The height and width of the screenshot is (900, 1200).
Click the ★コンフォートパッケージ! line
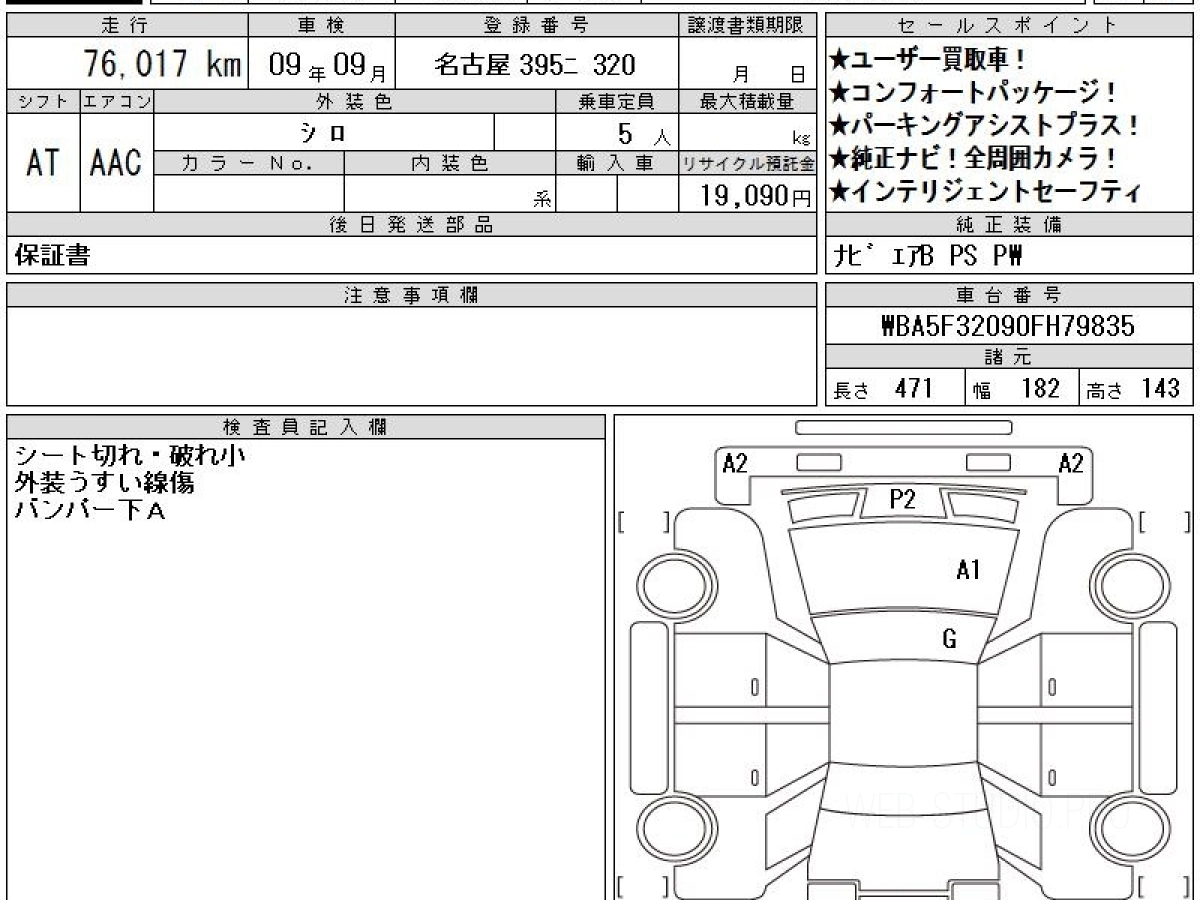coord(975,93)
